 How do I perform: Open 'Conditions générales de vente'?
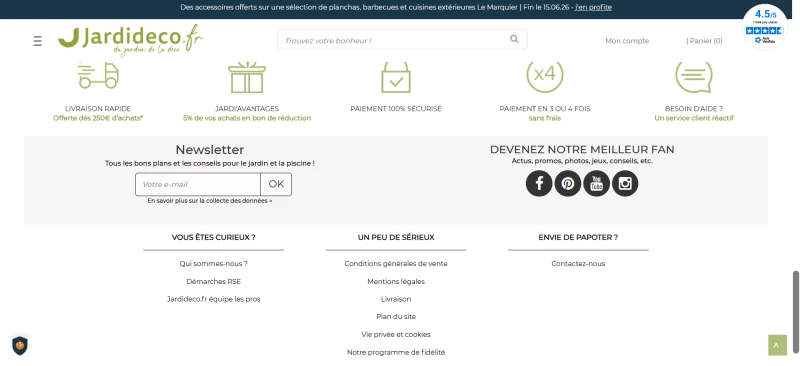pos(396,263)
